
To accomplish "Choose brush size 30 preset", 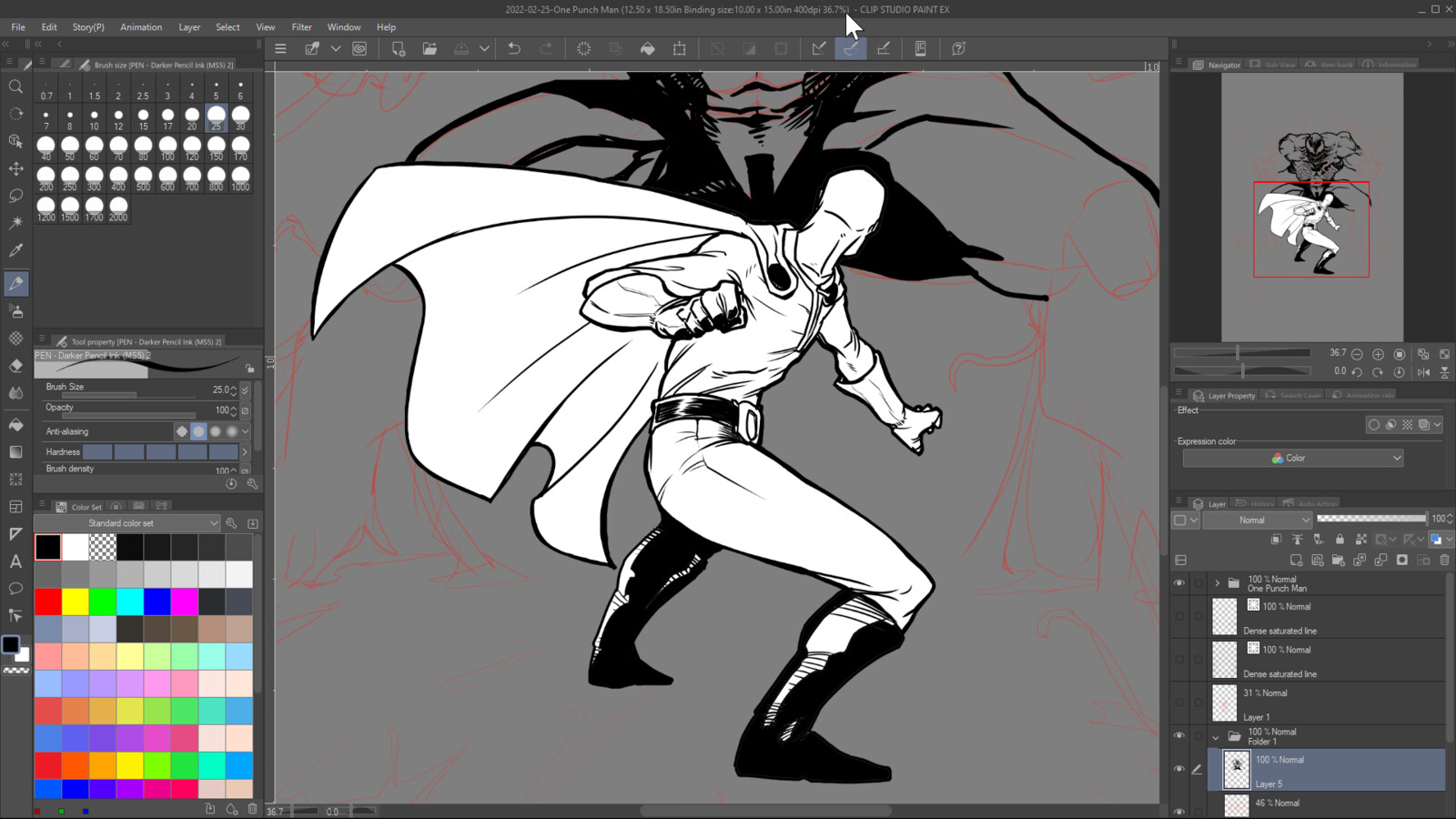I will 240,118.
